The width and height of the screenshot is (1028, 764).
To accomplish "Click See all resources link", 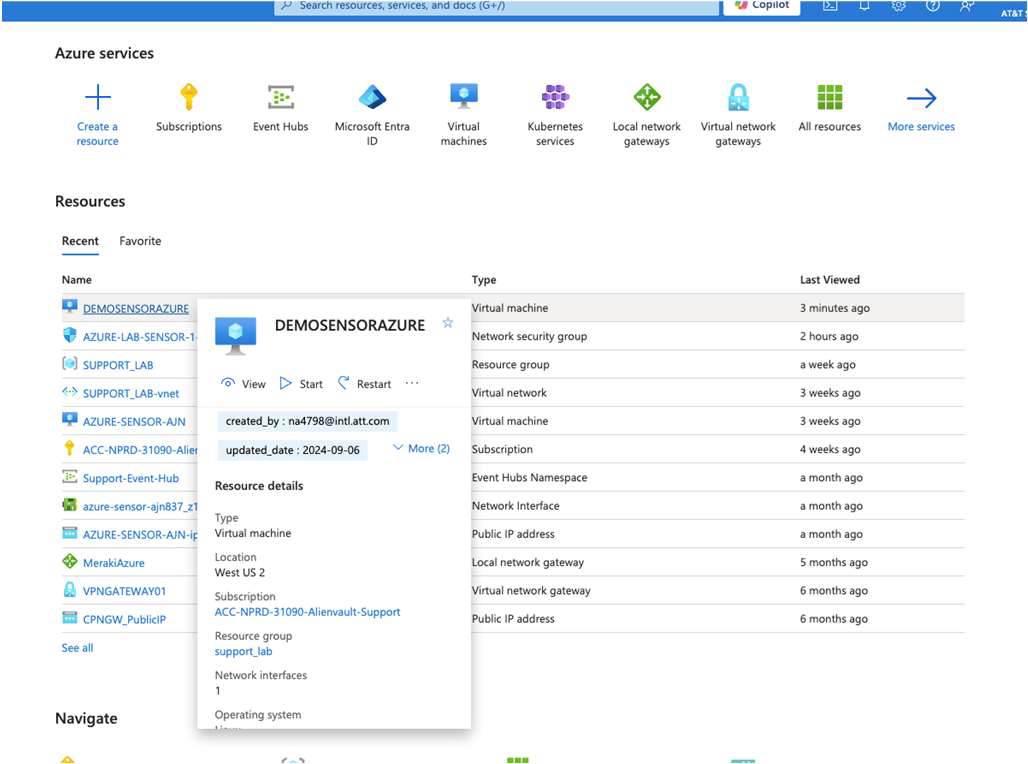I will 77,647.
